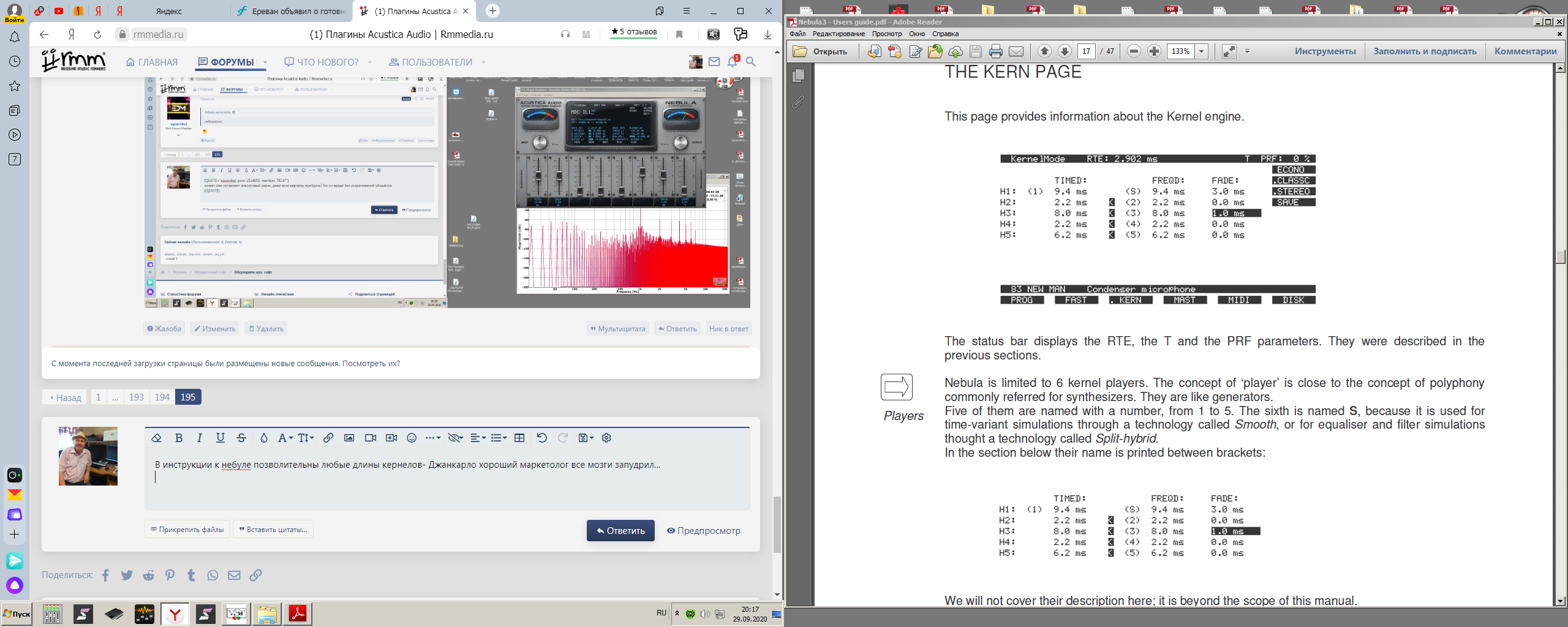Open the list type dropdown in editor

click(x=499, y=438)
